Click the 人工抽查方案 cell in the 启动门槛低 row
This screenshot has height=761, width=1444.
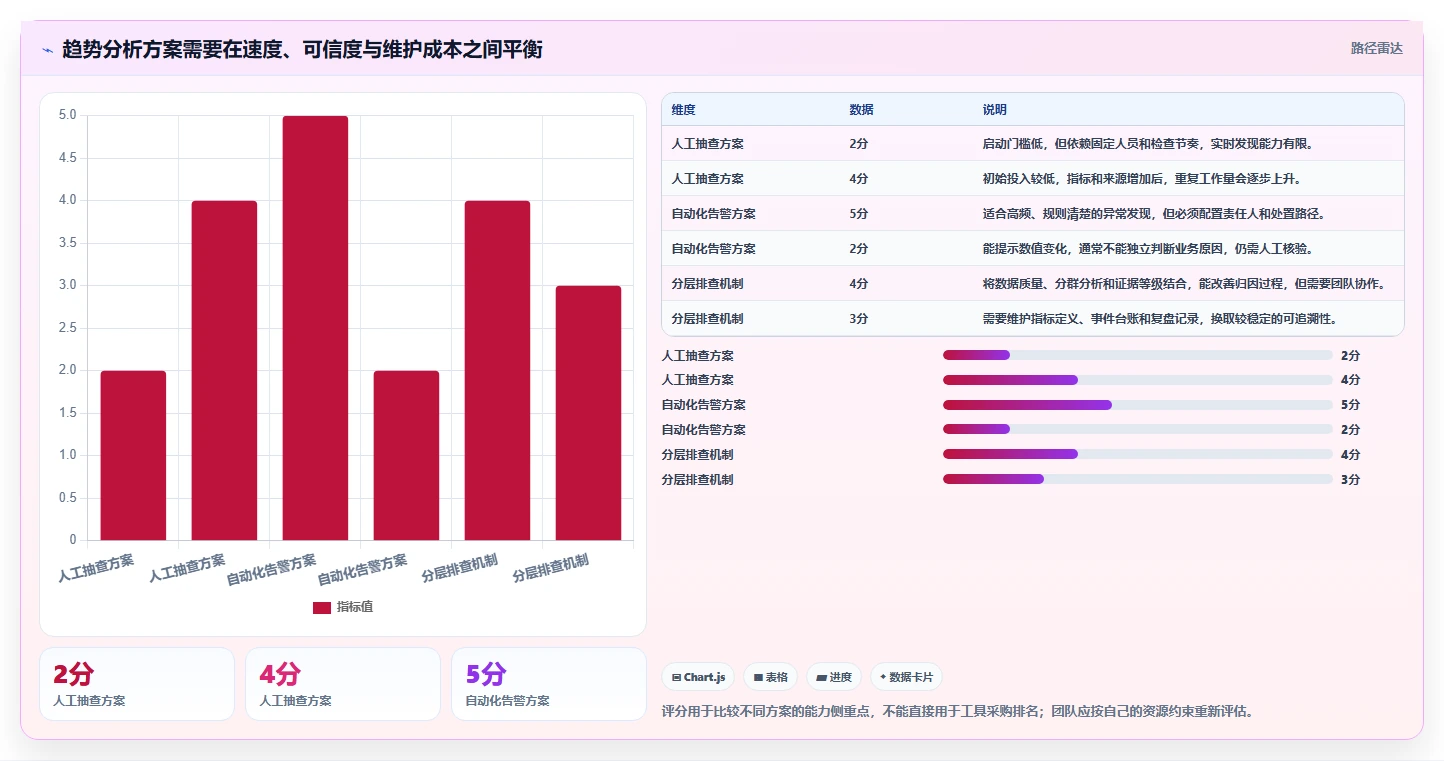[708, 143]
